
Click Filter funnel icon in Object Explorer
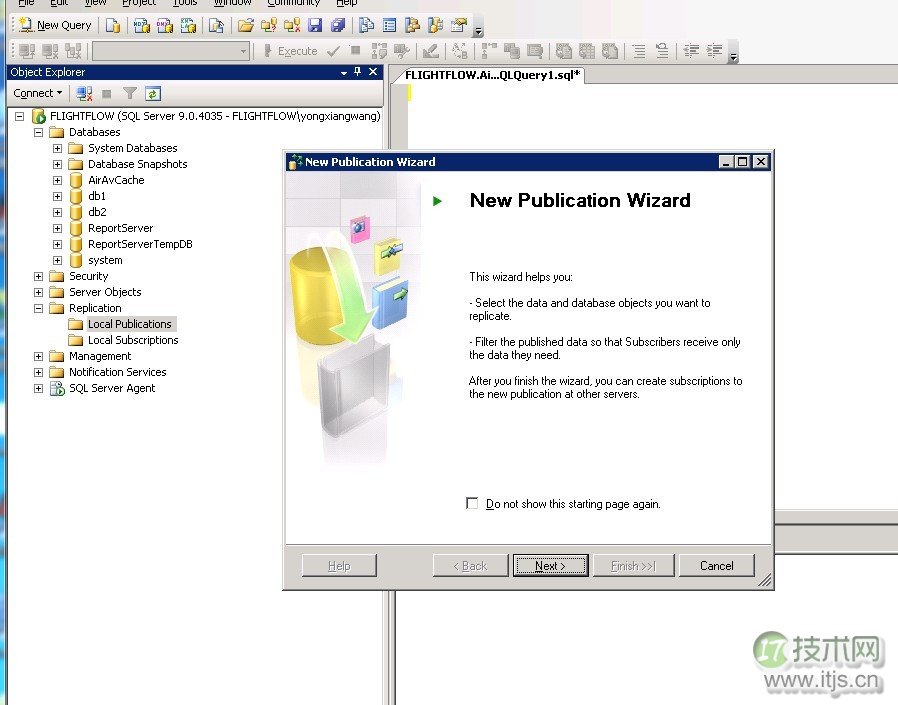point(130,93)
